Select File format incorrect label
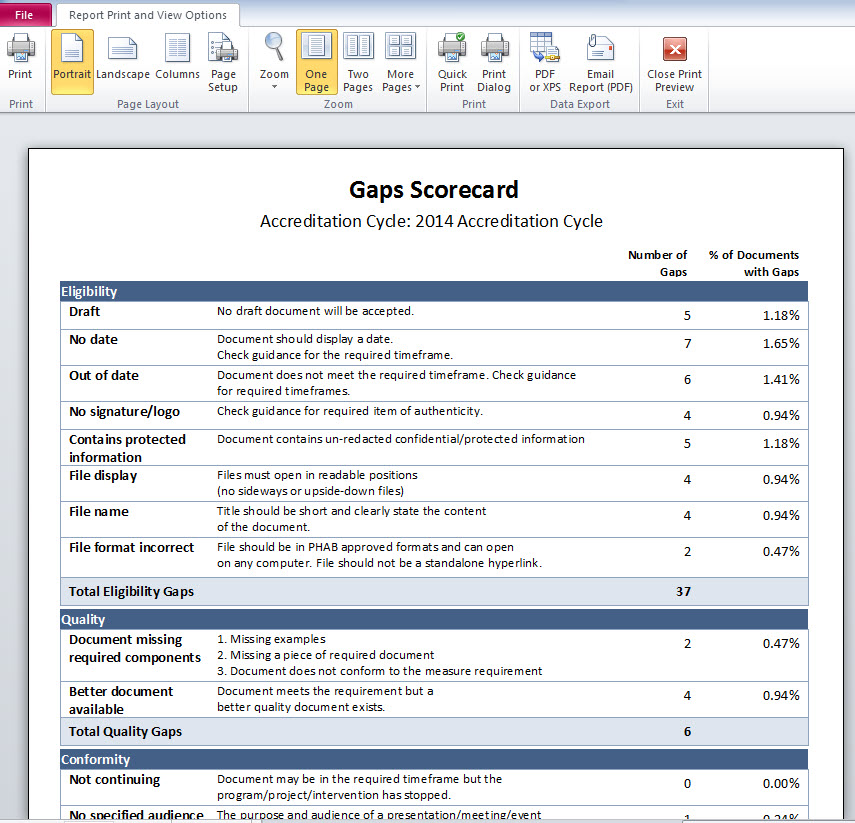Screen dimensions: 855x823 (131, 548)
